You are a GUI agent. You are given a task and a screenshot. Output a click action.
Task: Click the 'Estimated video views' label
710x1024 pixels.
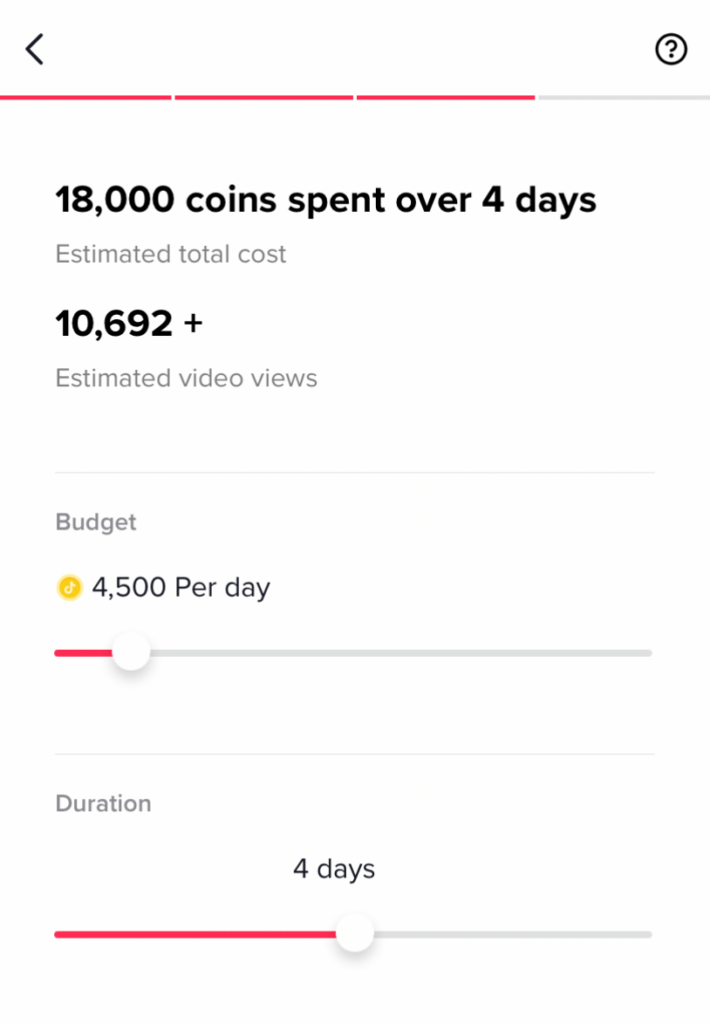pos(186,378)
